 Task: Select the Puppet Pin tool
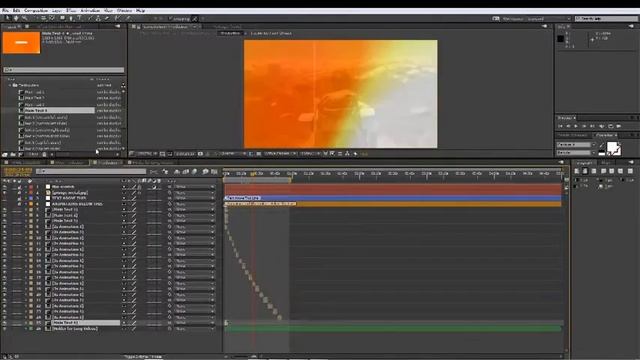[128, 18]
